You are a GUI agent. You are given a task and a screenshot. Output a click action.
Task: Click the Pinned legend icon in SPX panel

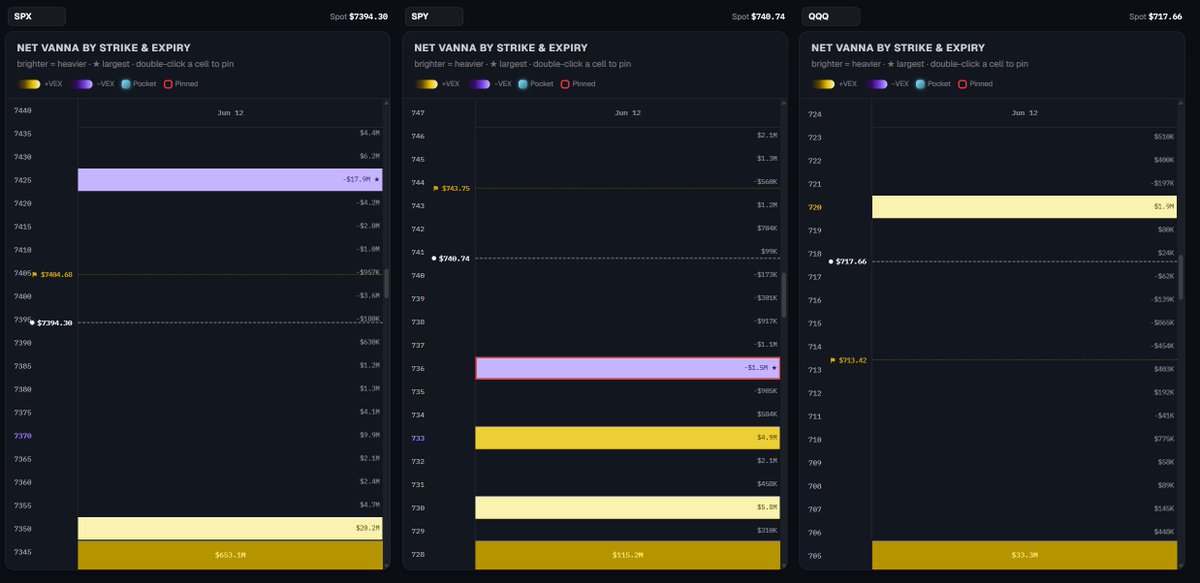click(x=168, y=84)
